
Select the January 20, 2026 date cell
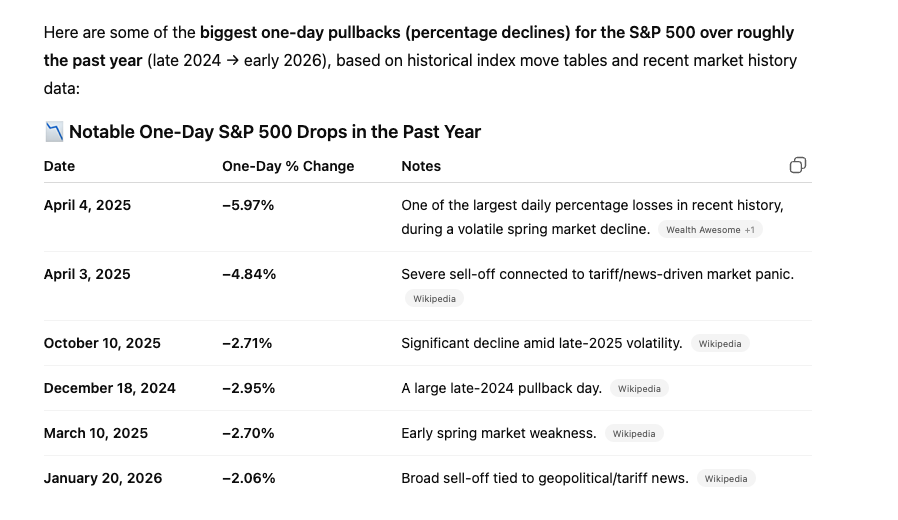[103, 478]
